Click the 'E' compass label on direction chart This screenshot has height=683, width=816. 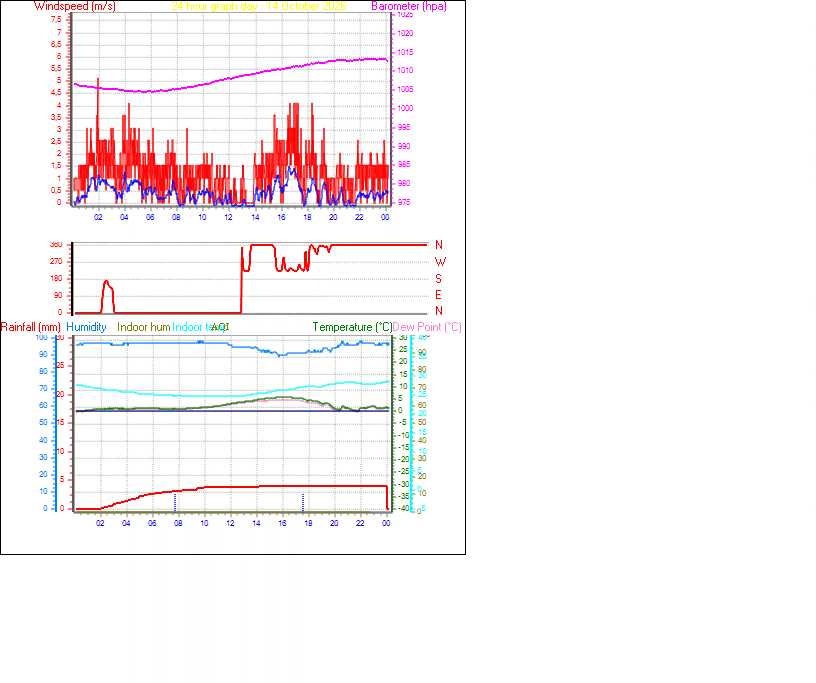438,295
